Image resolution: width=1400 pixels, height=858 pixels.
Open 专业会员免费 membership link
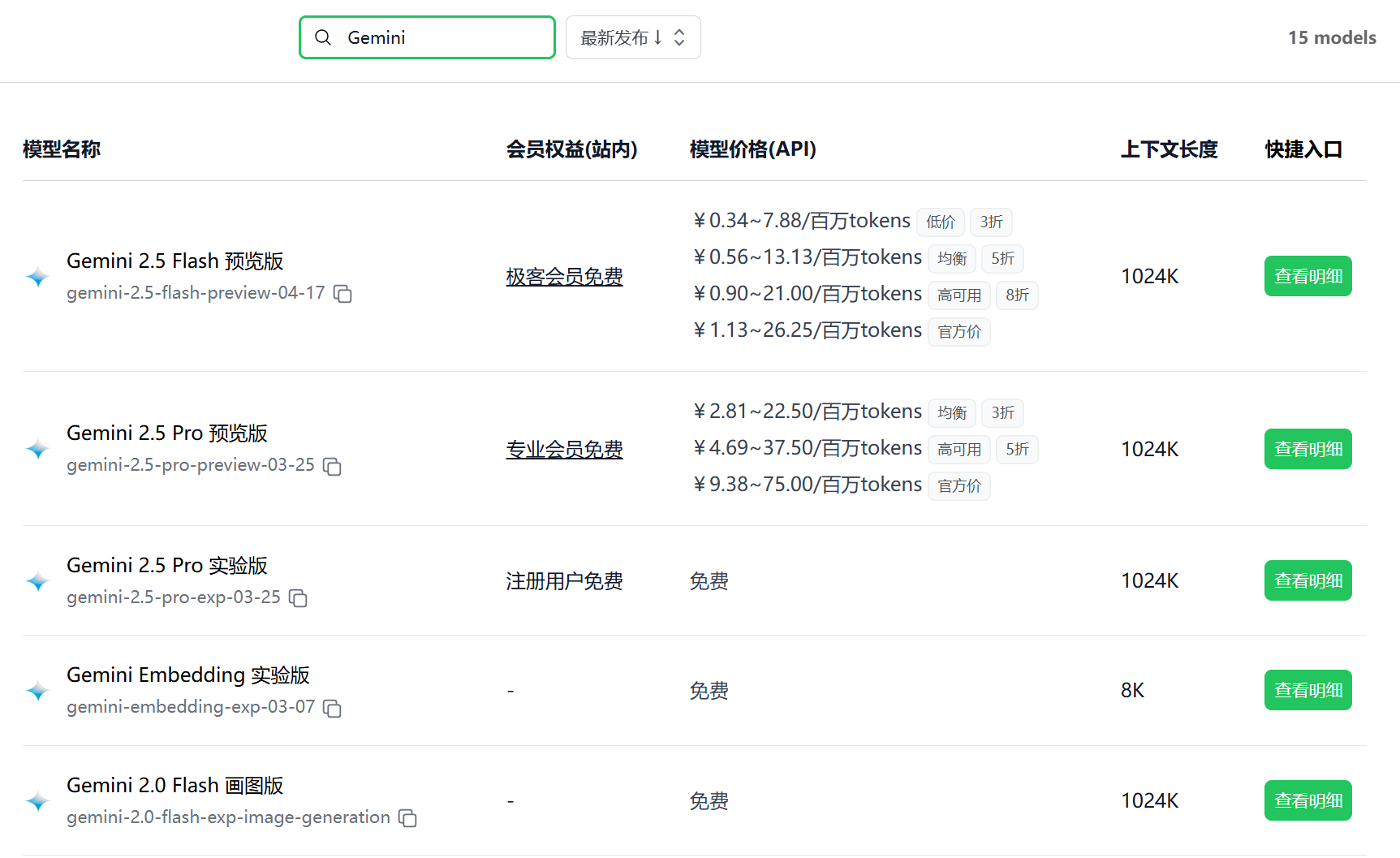point(565,449)
